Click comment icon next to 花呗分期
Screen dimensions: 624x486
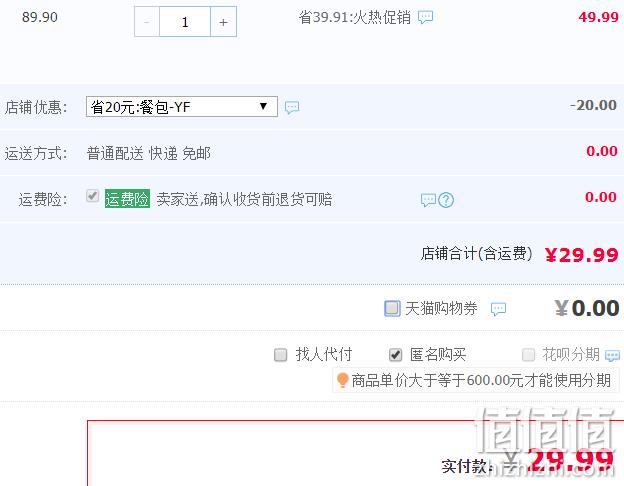pos(612,355)
